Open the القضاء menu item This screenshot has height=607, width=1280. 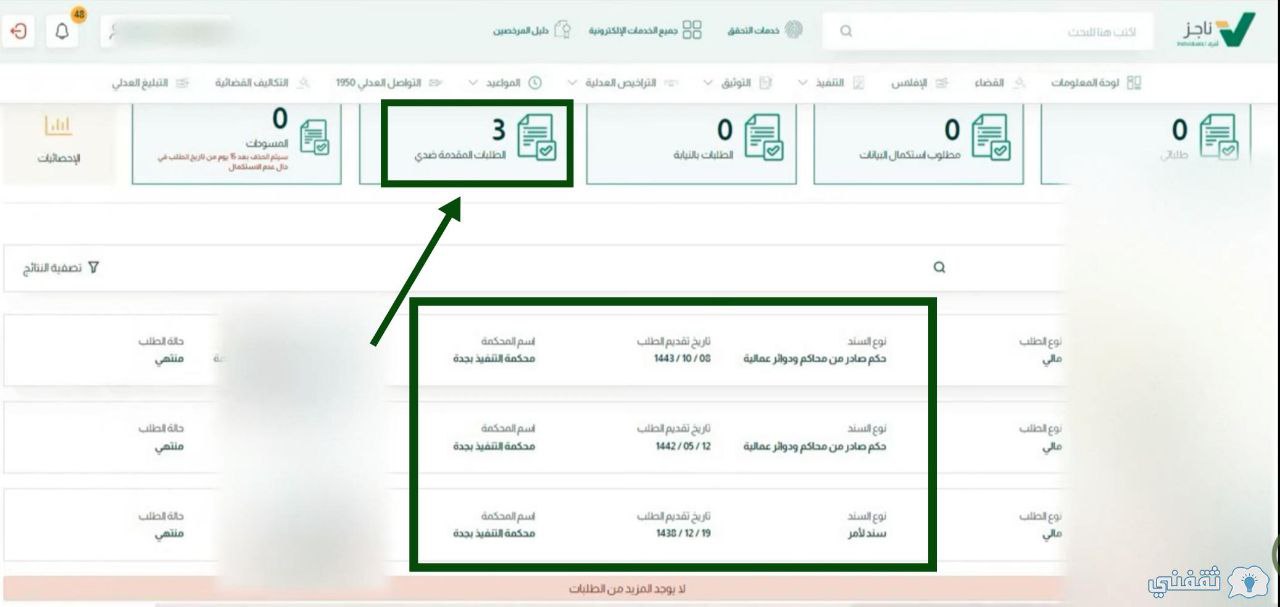[x=1000, y=83]
